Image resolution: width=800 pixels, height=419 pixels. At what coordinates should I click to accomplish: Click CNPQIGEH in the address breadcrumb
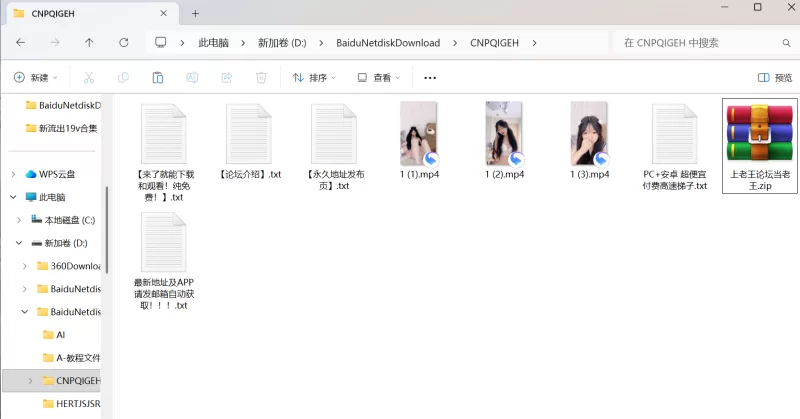point(494,43)
